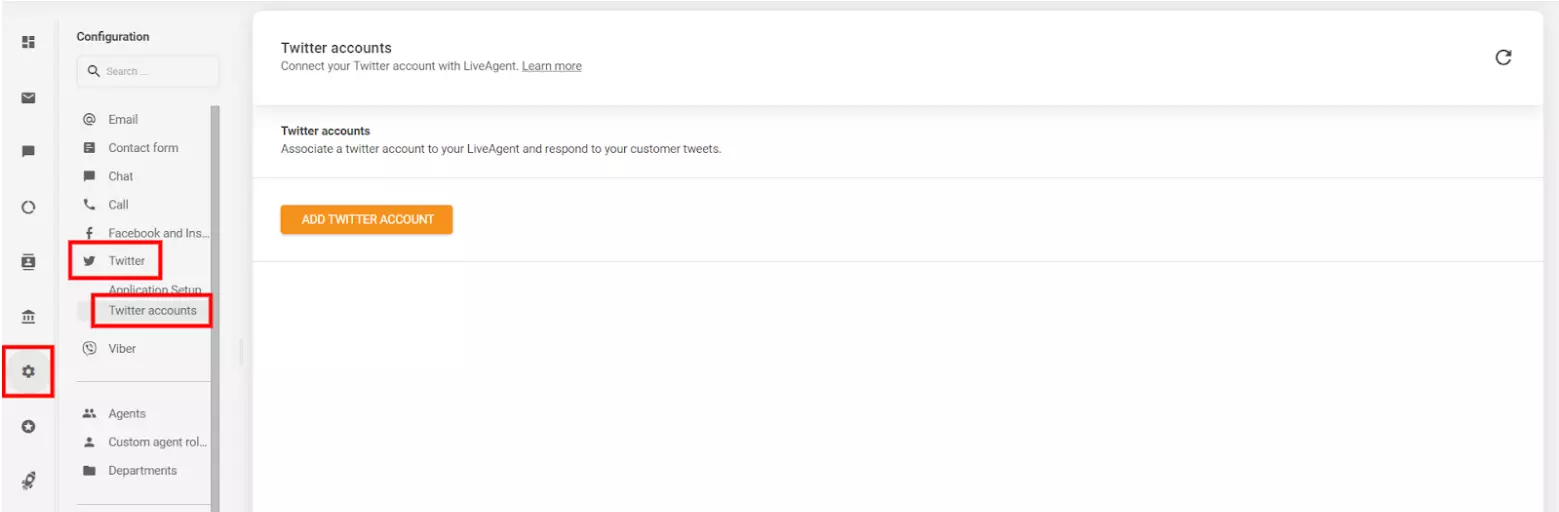The height and width of the screenshot is (512, 1559).
Task: Follow the Learn more link
Action: [x=551, y=66]
